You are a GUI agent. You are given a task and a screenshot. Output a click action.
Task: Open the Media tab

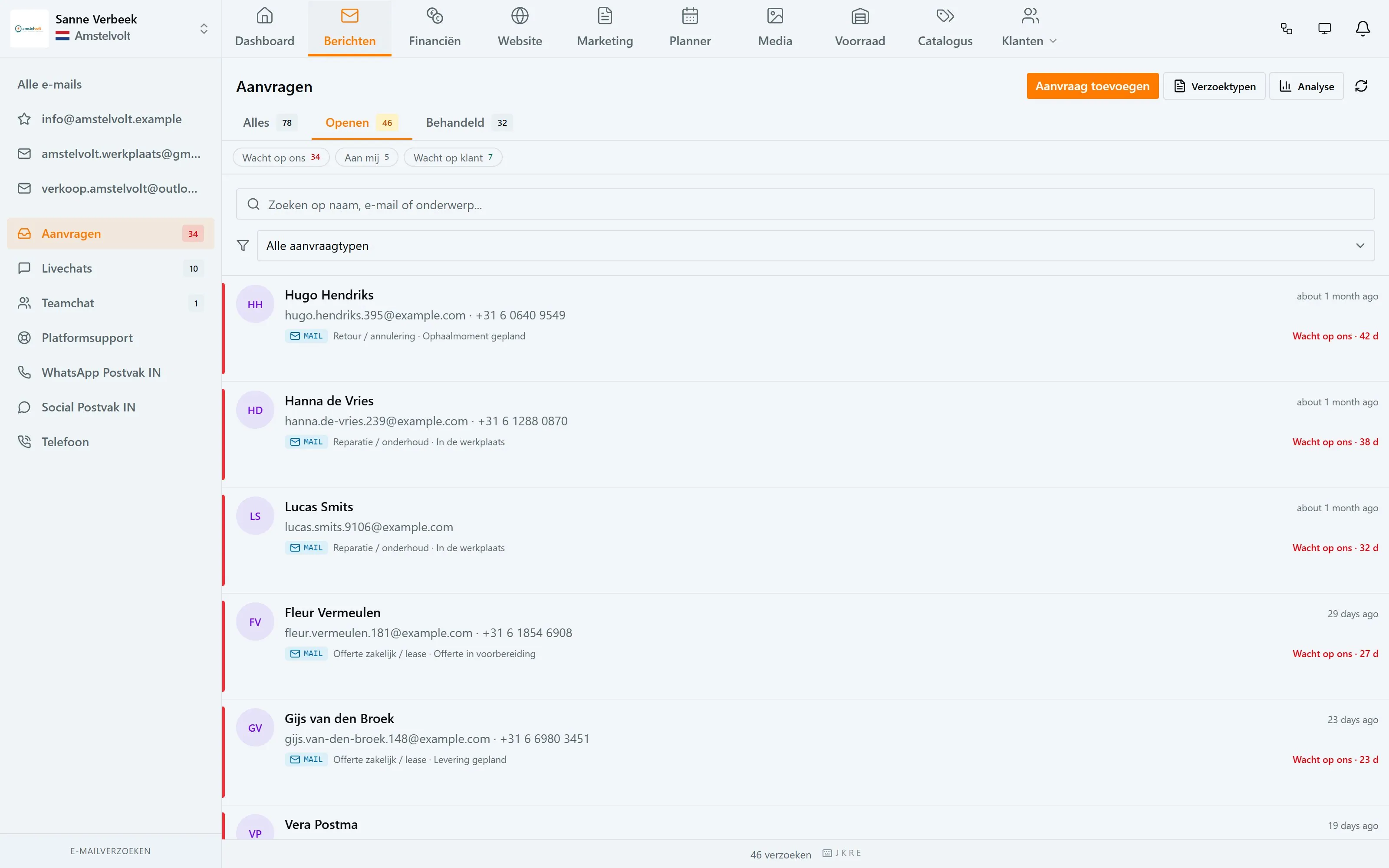pos(775,28)
